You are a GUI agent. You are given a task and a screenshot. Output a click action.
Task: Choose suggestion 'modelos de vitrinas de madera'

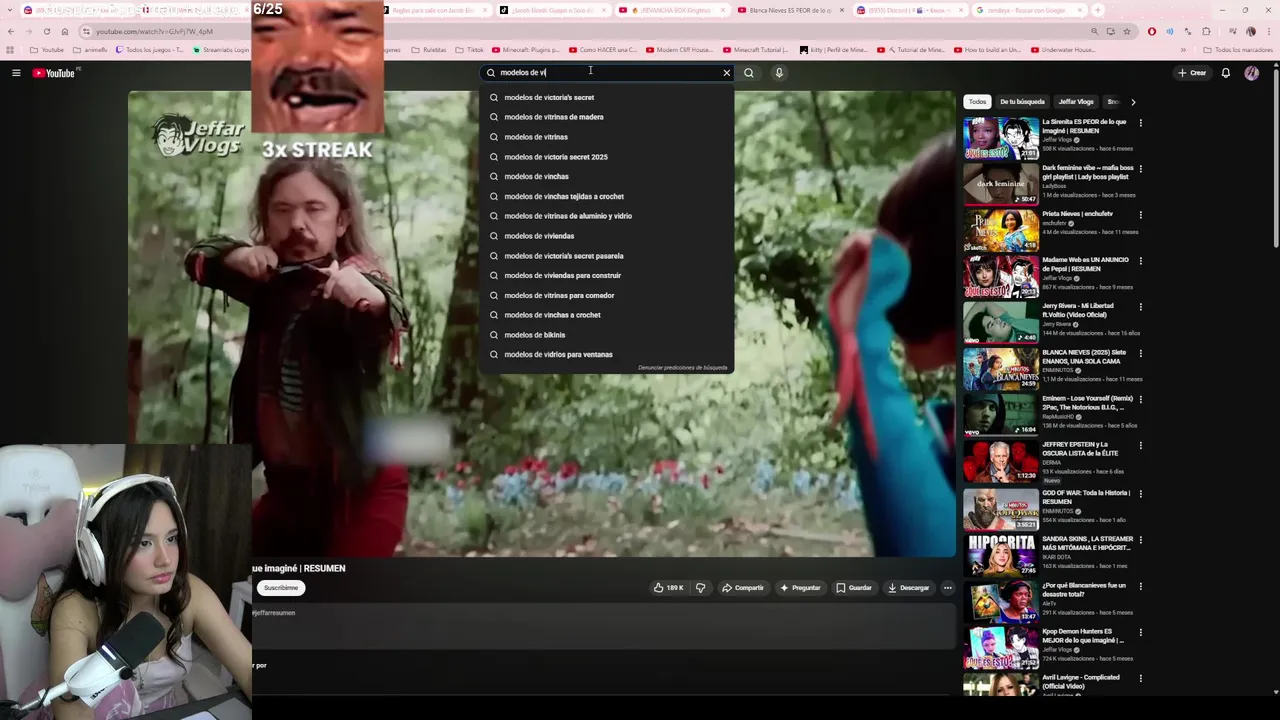click(x=606, y=117)
